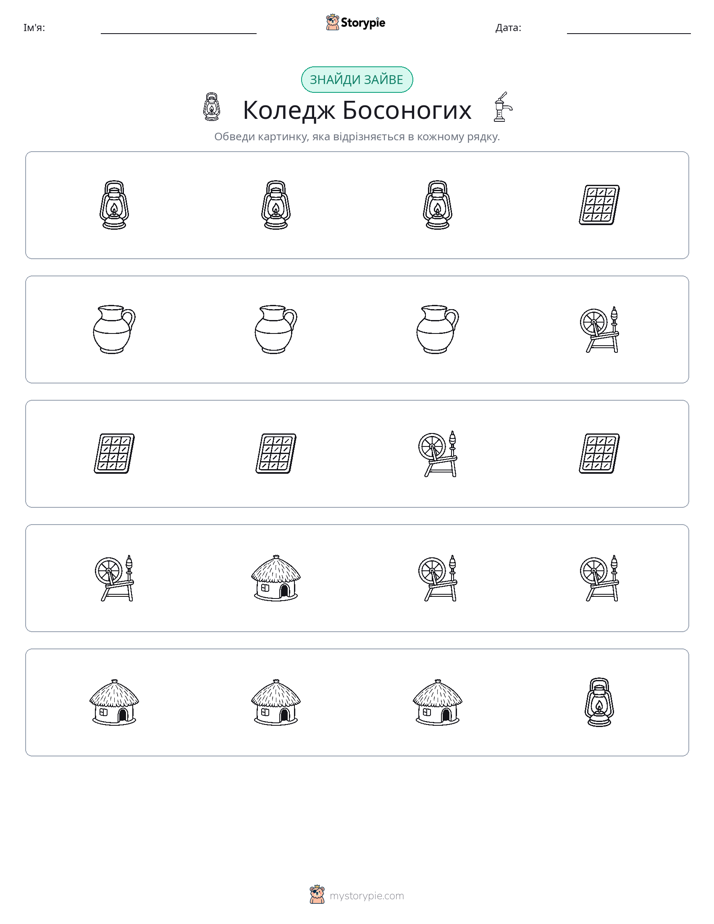The width and height of the screenshot is (714, 924).
Task: Click the lantern icon beside the title
Action: point(211,107)
